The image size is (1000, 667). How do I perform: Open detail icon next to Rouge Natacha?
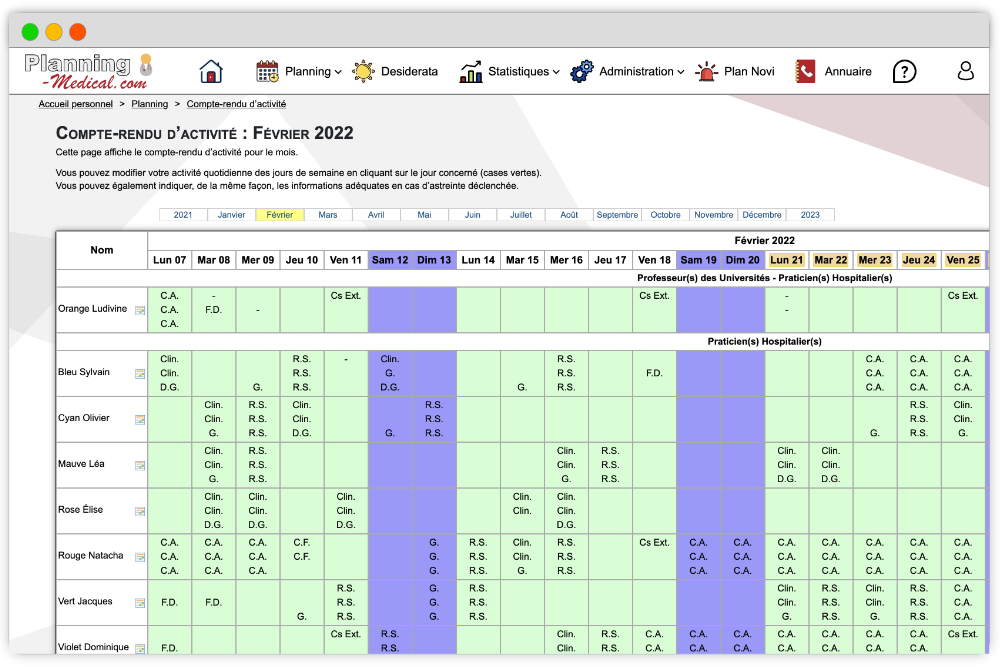coord(140,557)
